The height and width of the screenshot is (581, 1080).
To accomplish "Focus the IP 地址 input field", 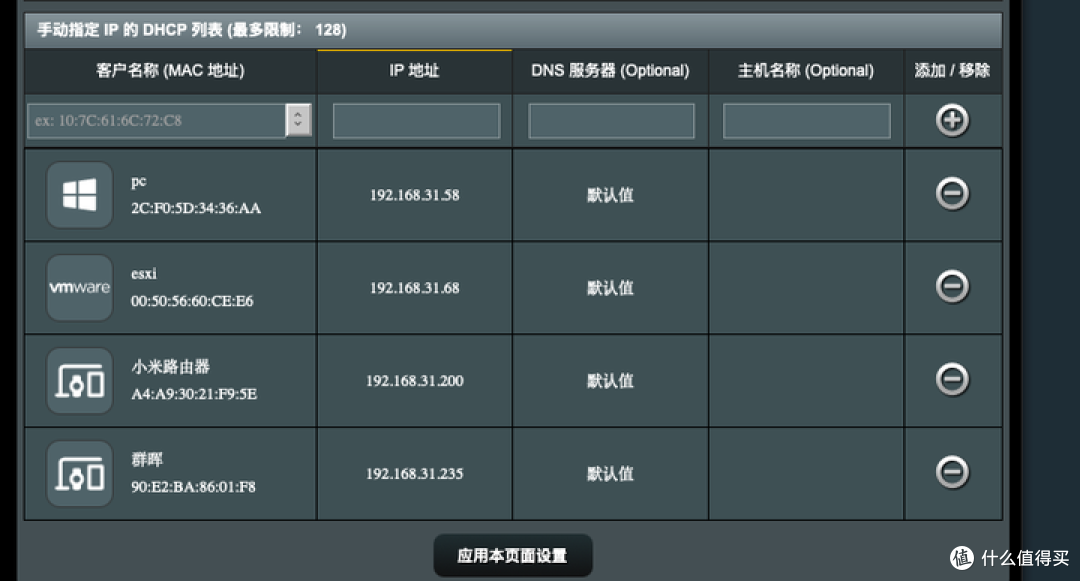I will tap(416, 121).
